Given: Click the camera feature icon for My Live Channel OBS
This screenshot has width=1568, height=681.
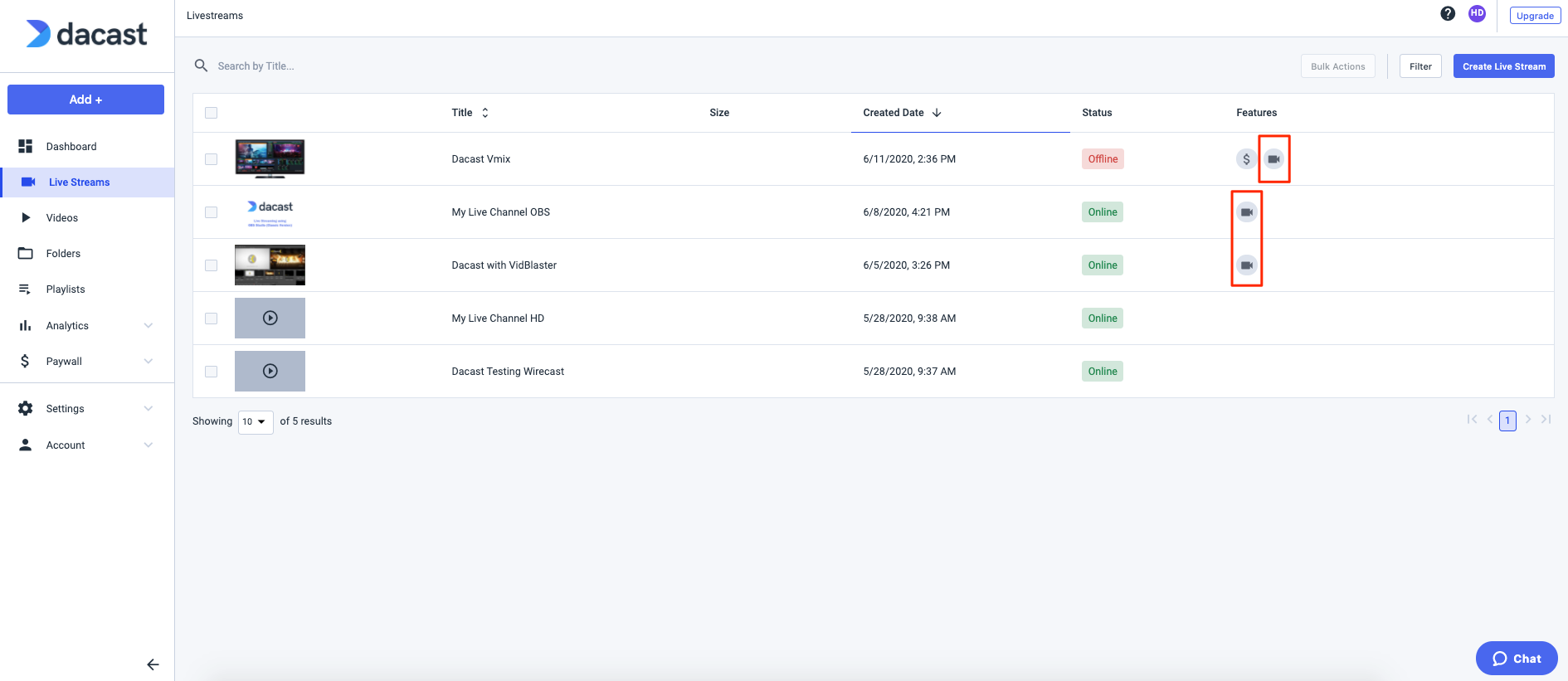Looking at the screenshot, I should point(1246,212).
